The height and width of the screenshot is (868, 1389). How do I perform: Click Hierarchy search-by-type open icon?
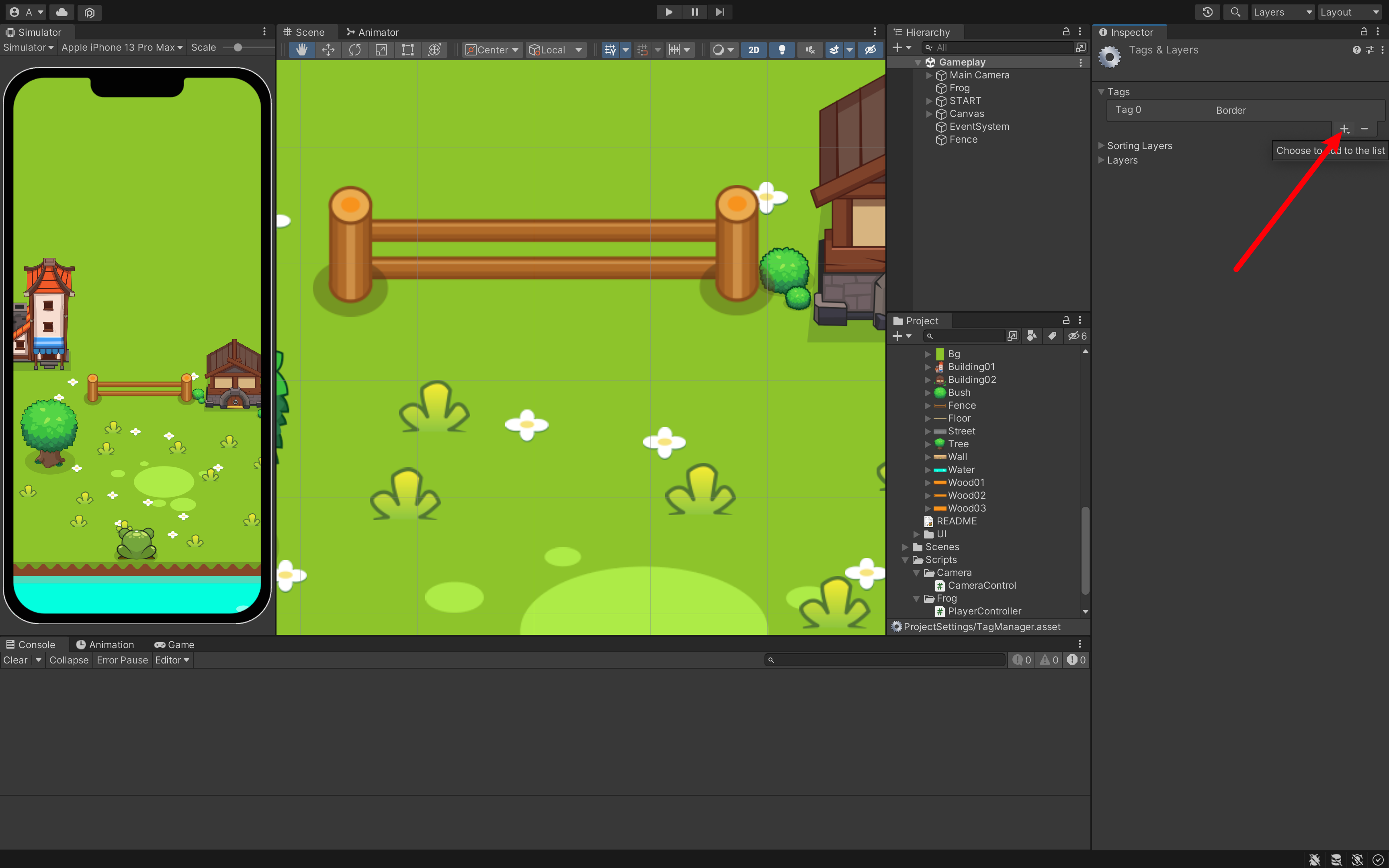point(1081,48)
